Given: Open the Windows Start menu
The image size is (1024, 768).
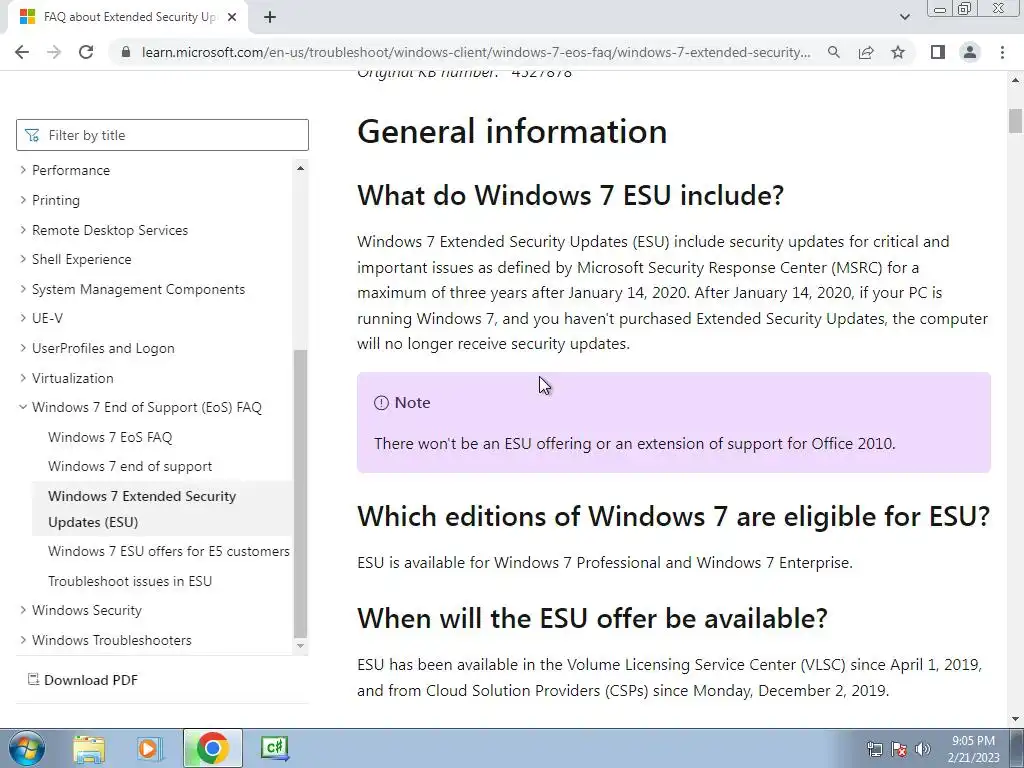Looking at the screenshot, I should point(27,748).
